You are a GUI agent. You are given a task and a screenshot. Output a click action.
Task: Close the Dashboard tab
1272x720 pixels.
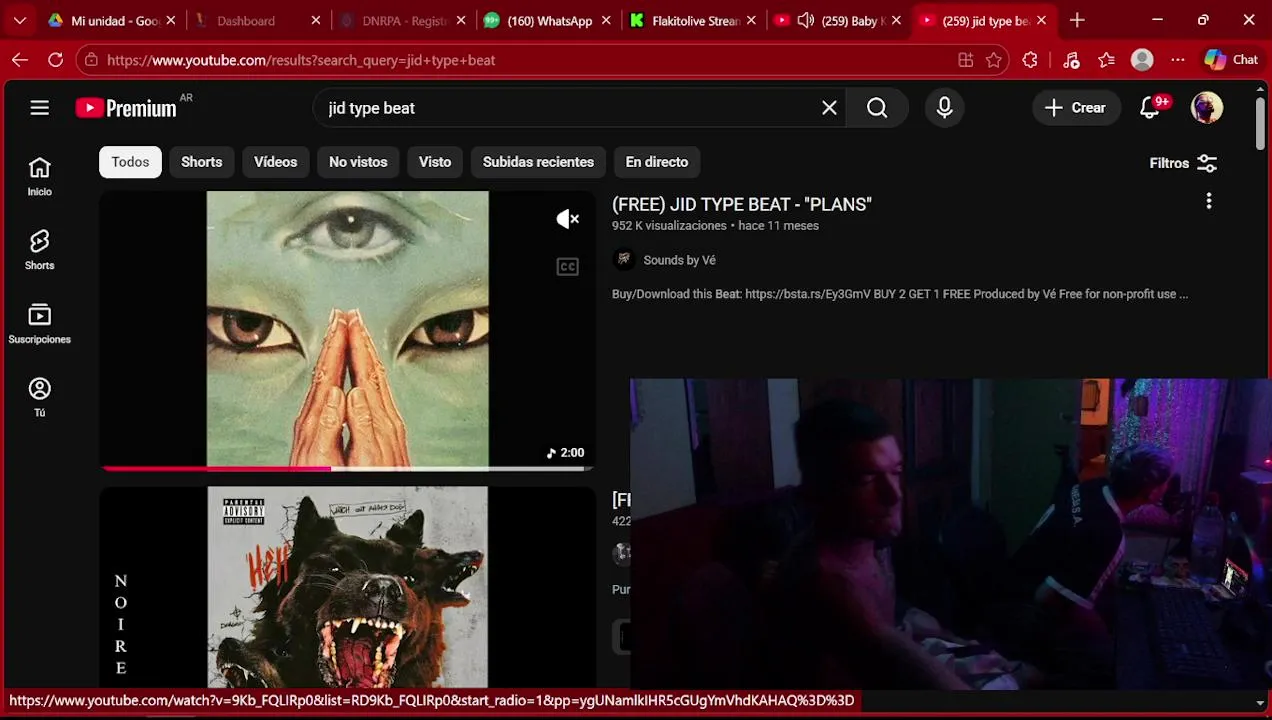[316, 20]
